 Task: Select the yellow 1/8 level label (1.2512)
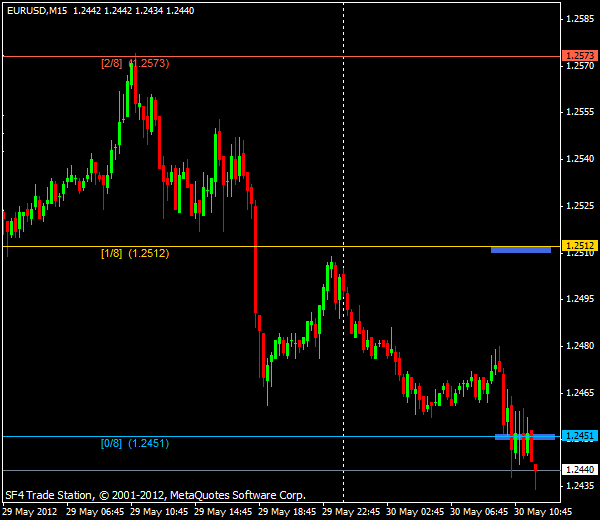pos(135,253)
